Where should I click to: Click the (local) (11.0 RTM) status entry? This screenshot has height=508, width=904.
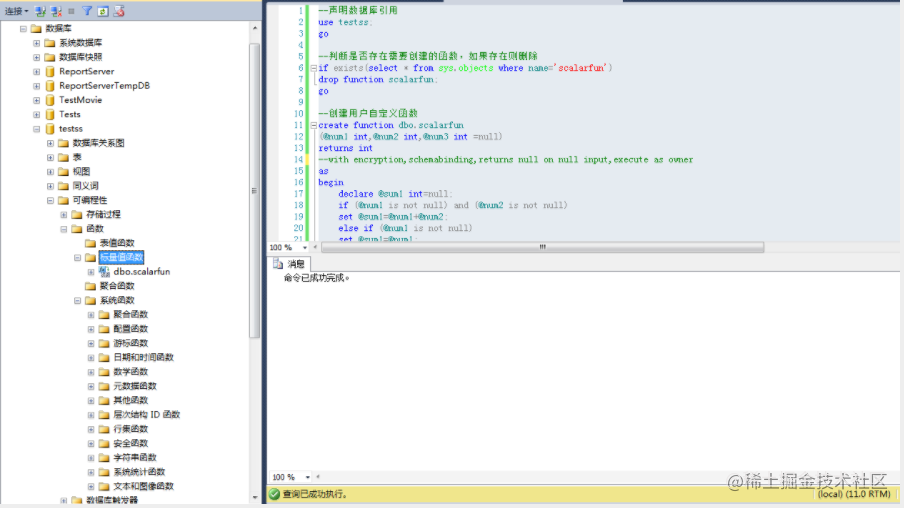tap(854, 494)
